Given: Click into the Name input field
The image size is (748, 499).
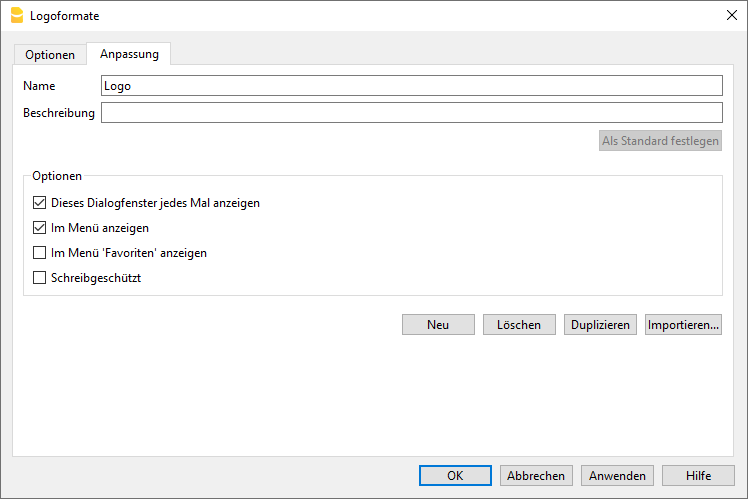Looking at the screenshot, I should point(411,86).
